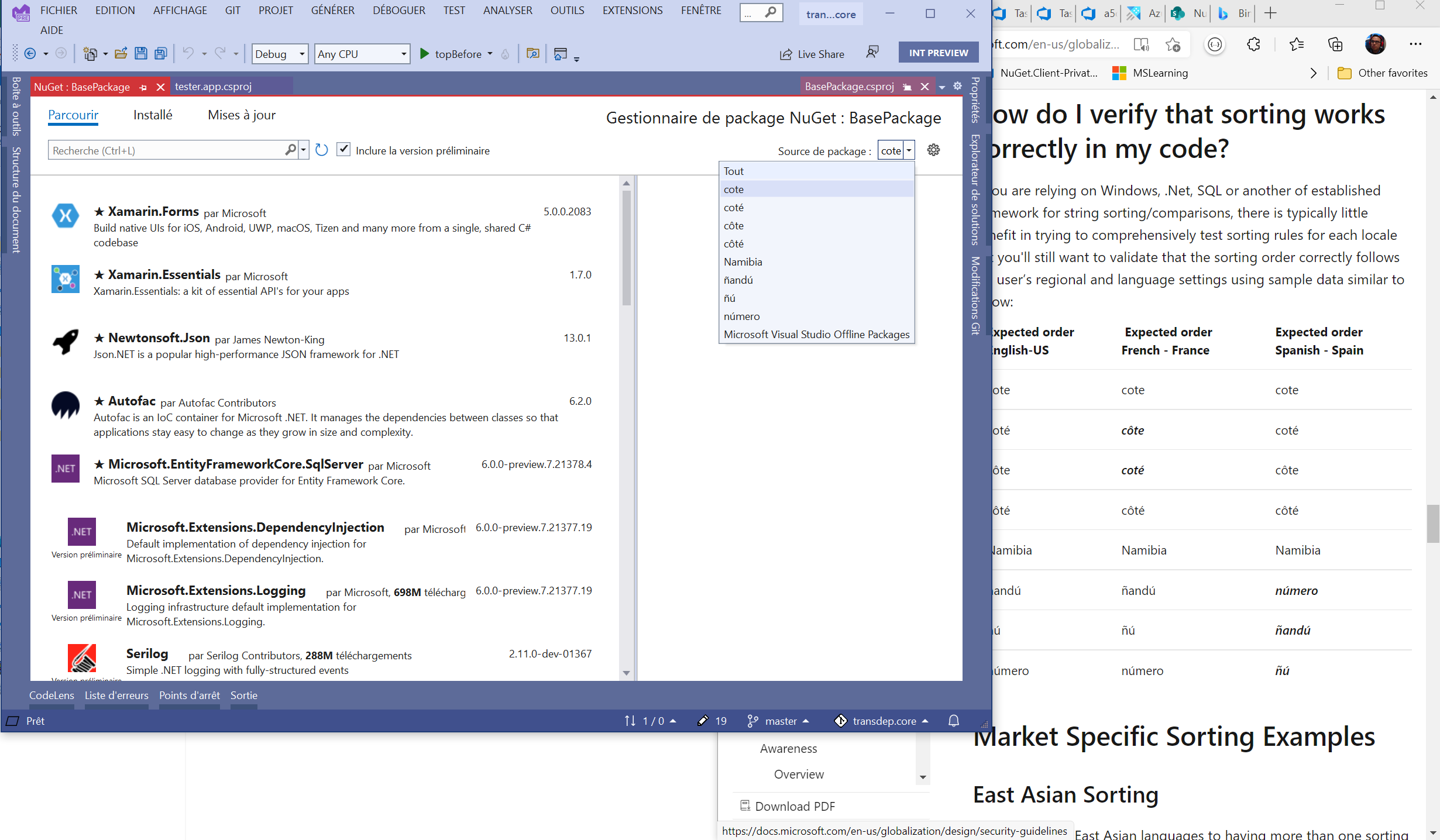Toggle the favorites star in Edge address bar
1440x840 pixels.
point(1173,44)
